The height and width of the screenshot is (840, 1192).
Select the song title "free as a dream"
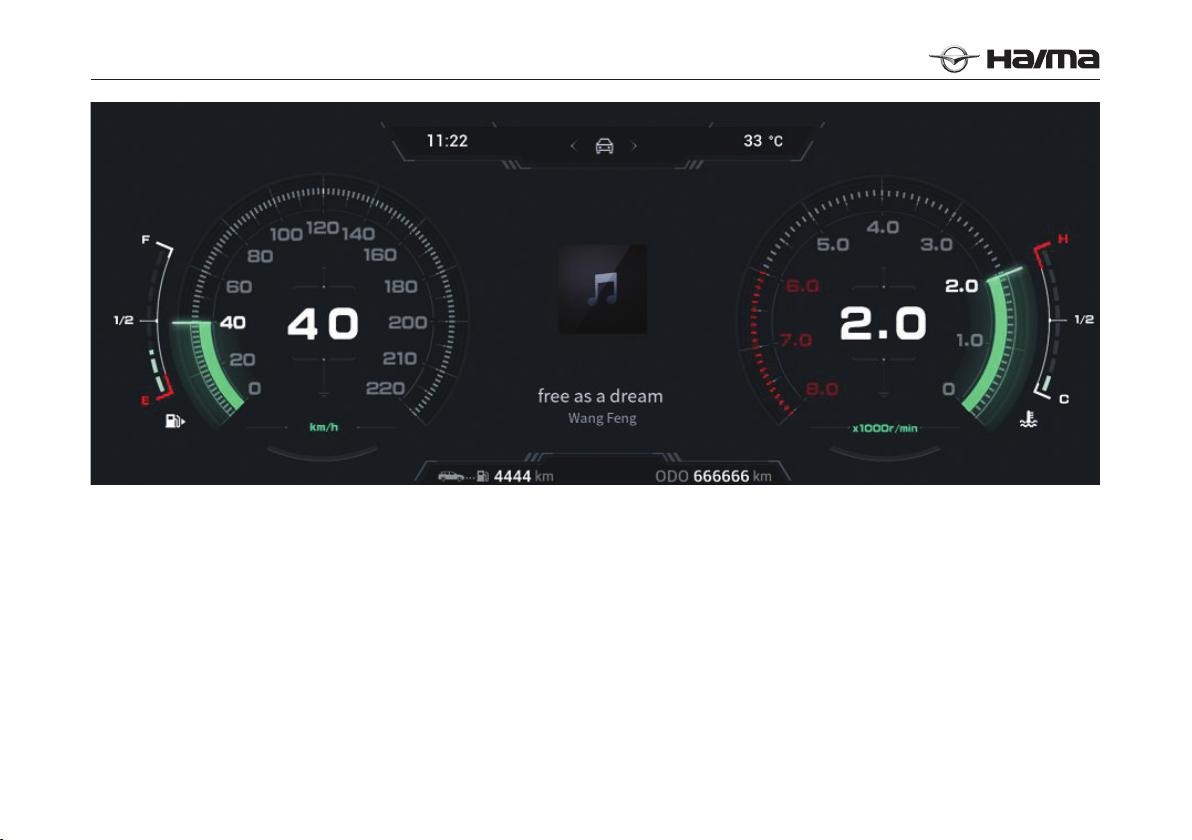click(601, 396)
